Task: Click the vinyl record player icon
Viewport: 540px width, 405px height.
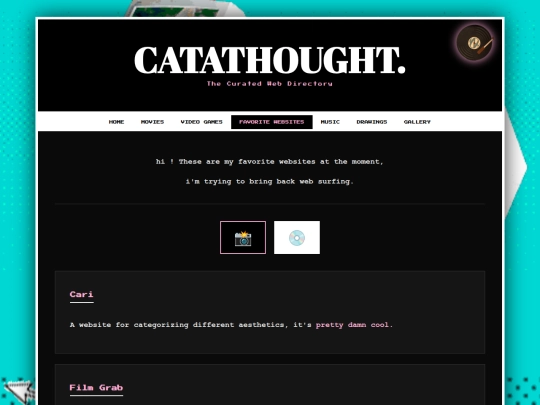Action: [475, 42]
